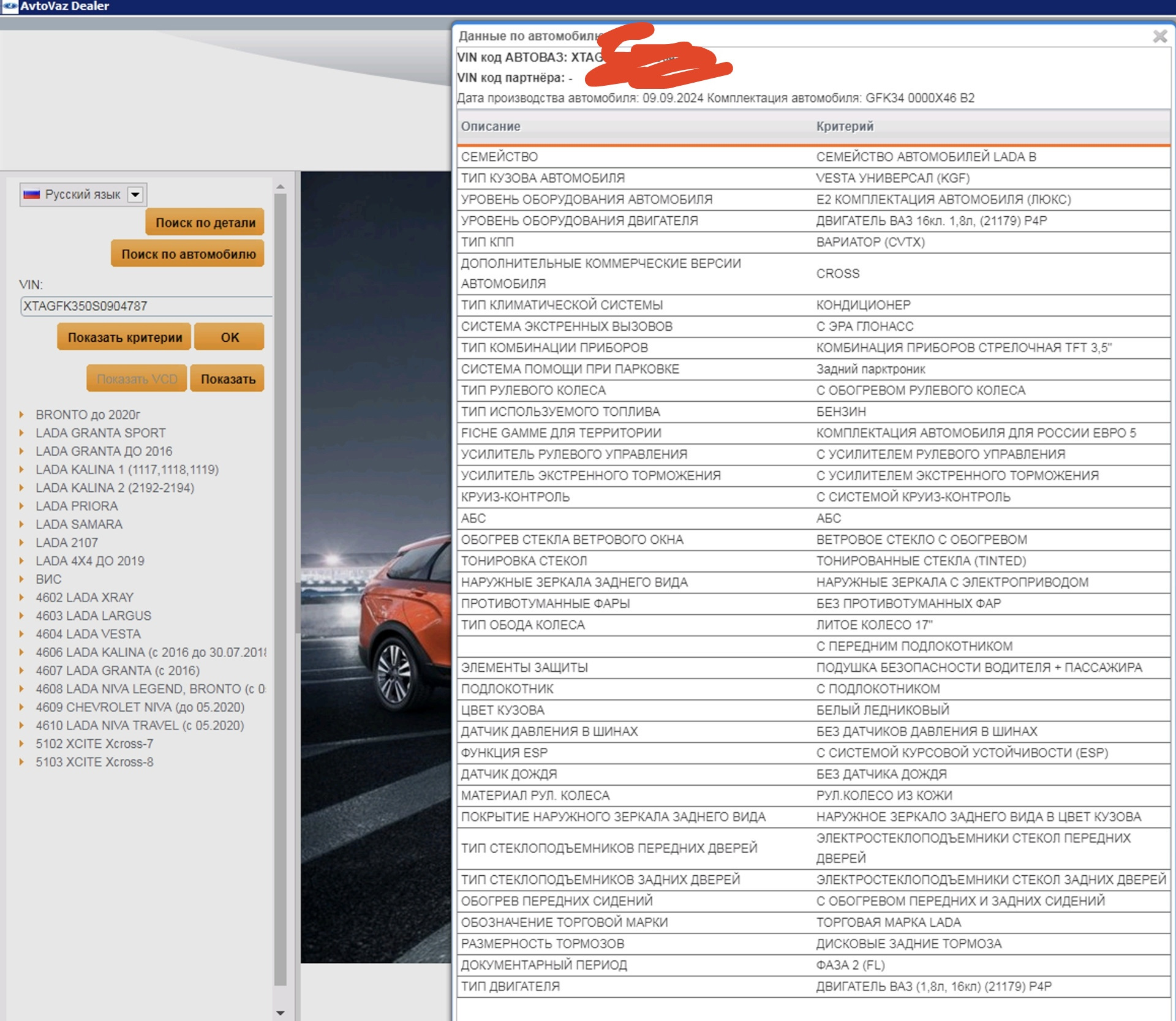This screenshot has width=1176, height=1021.
Task: Open 4602 LADA XRAY catalog entry
Action: click(x=84, y=597)
